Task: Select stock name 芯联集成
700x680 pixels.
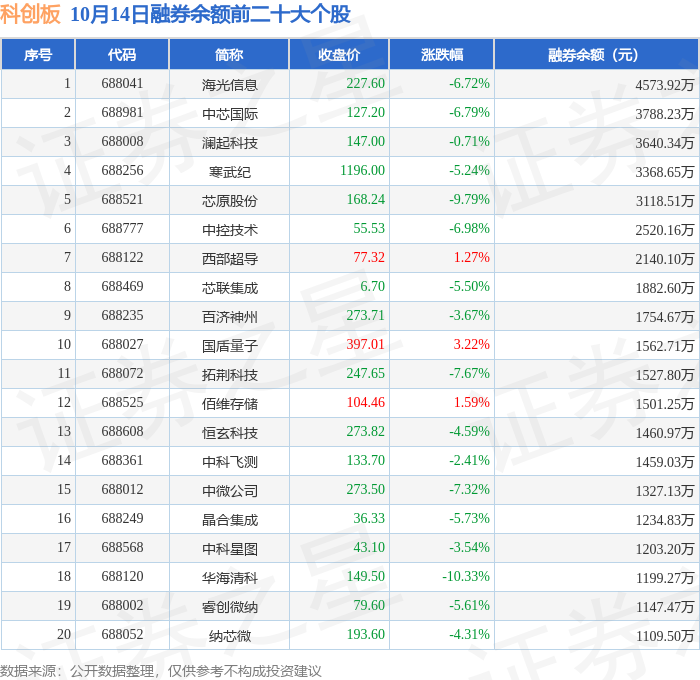Action: 229,288
